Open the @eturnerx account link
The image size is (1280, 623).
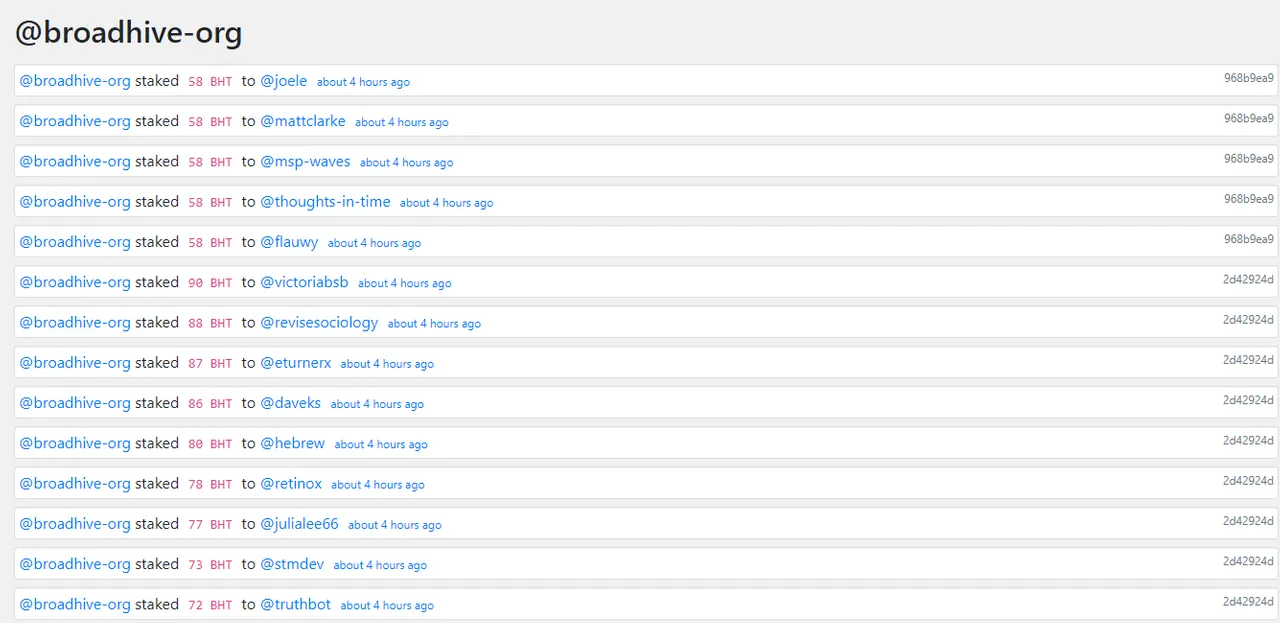pos(296,362)
